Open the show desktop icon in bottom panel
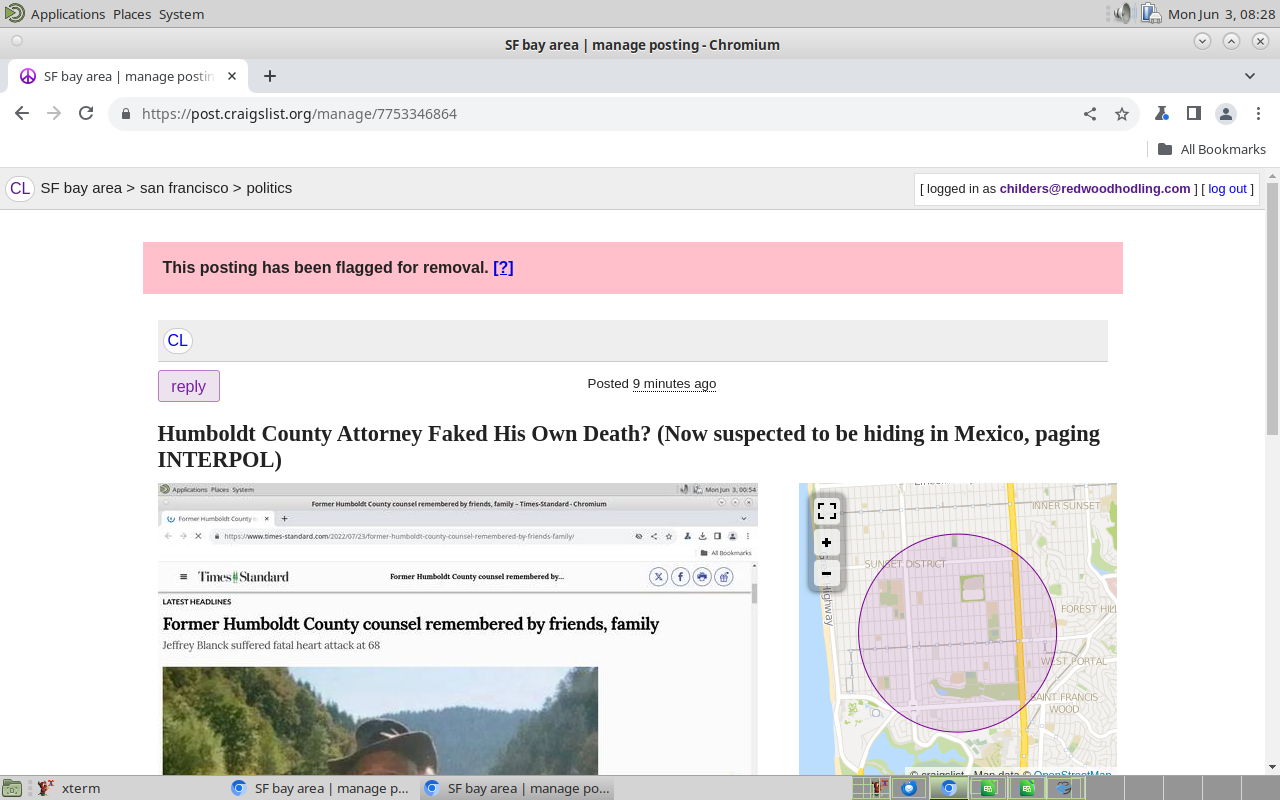The height and width of the screenshot is (800, 1280). (x=11, y=788)
